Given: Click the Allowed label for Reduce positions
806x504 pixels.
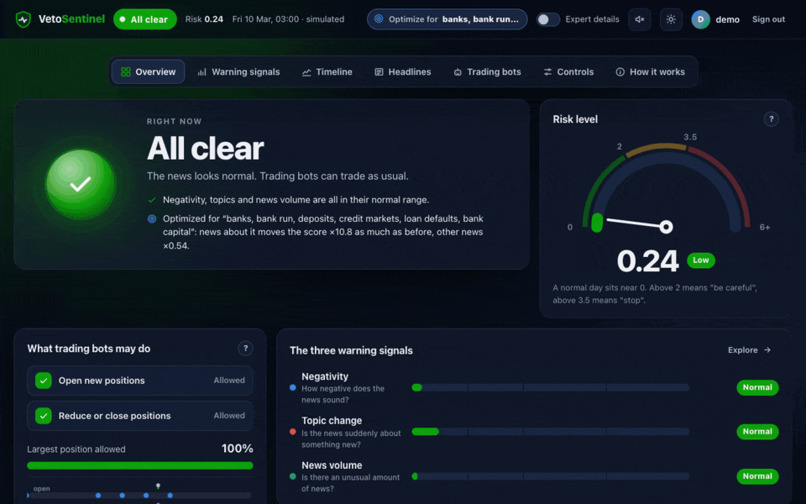Looking at the screenshot, I should 229,416.
